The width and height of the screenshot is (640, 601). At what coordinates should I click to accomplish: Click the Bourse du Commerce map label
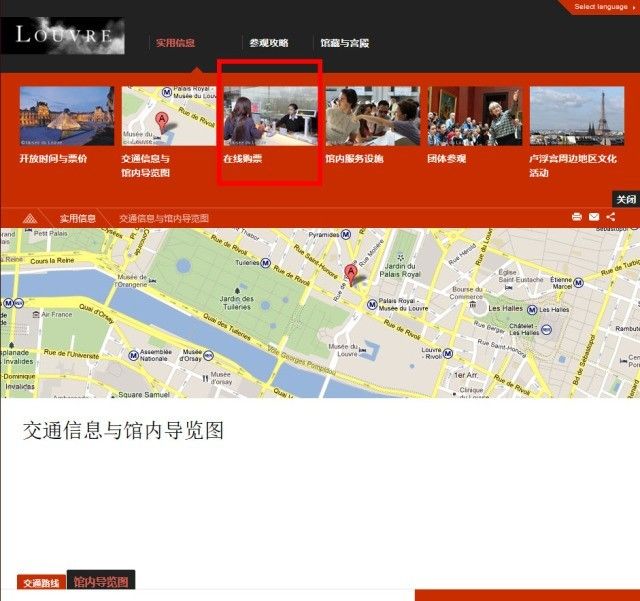click(467, 293)
